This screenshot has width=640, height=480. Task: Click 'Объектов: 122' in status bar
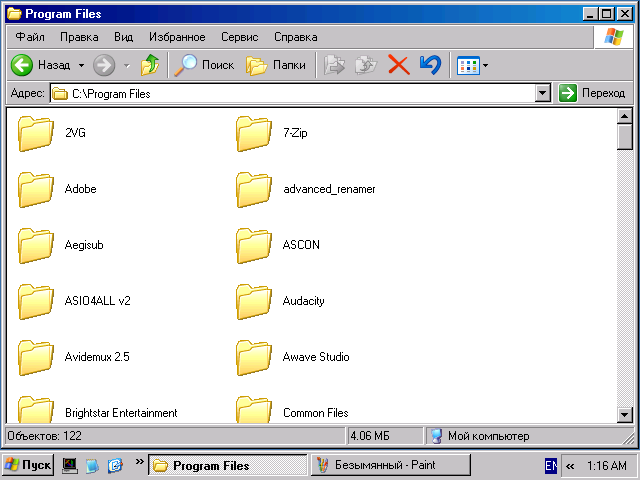[x=44, y=436]
